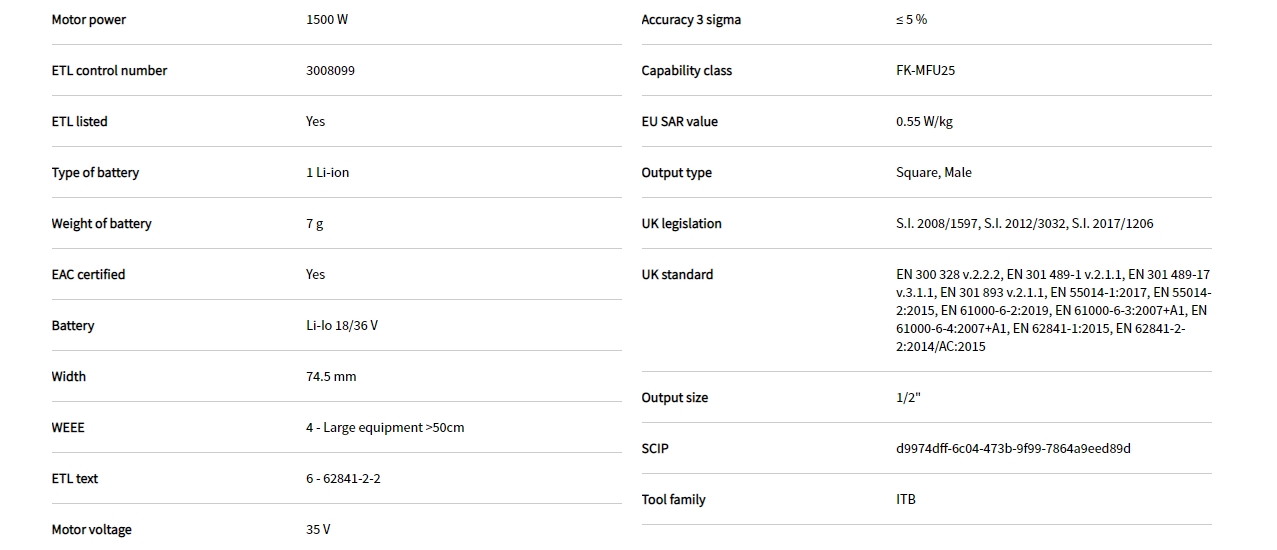Click the EAC certified label
1277x550 pixels.
coord(88,275)
